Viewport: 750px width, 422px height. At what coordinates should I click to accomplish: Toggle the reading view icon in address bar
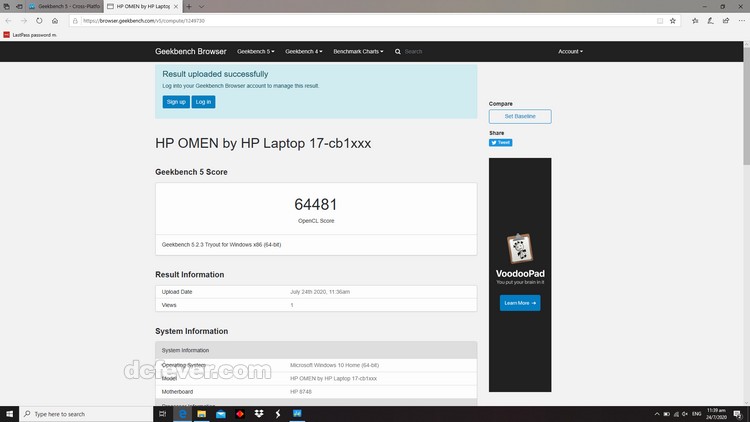pyautogui.click(x=660, y=21)
